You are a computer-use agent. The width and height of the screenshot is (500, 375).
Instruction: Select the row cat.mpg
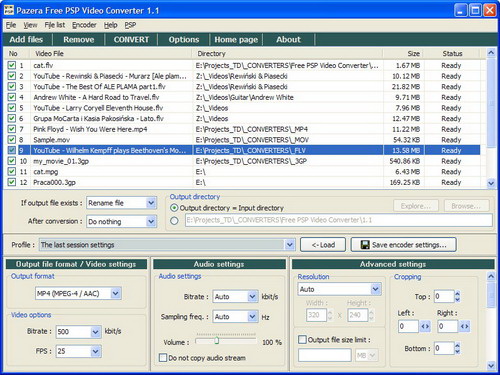click(243, 172)
